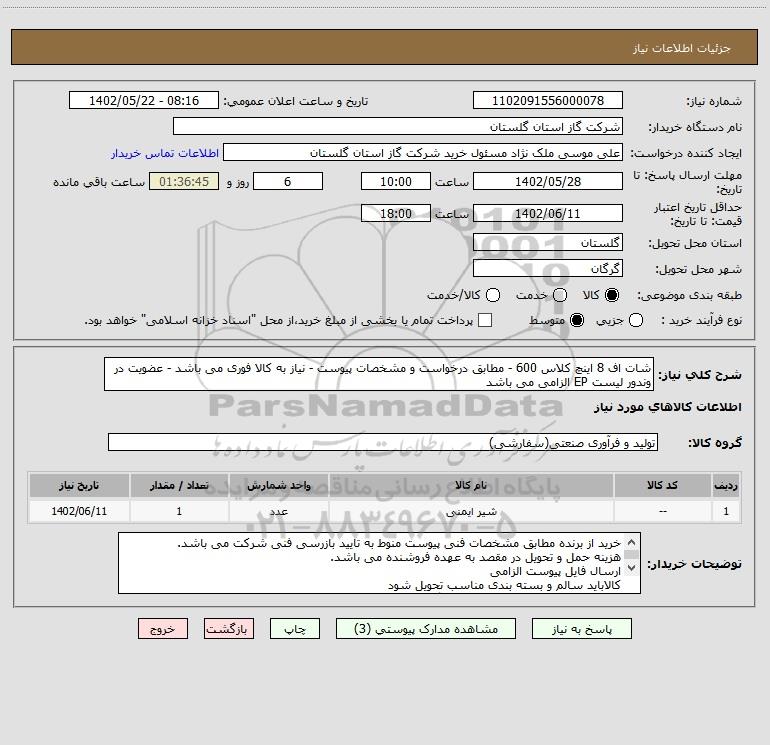Click the validity time field 18:00
The image size is (770, 745).
(x=396, y=214)
